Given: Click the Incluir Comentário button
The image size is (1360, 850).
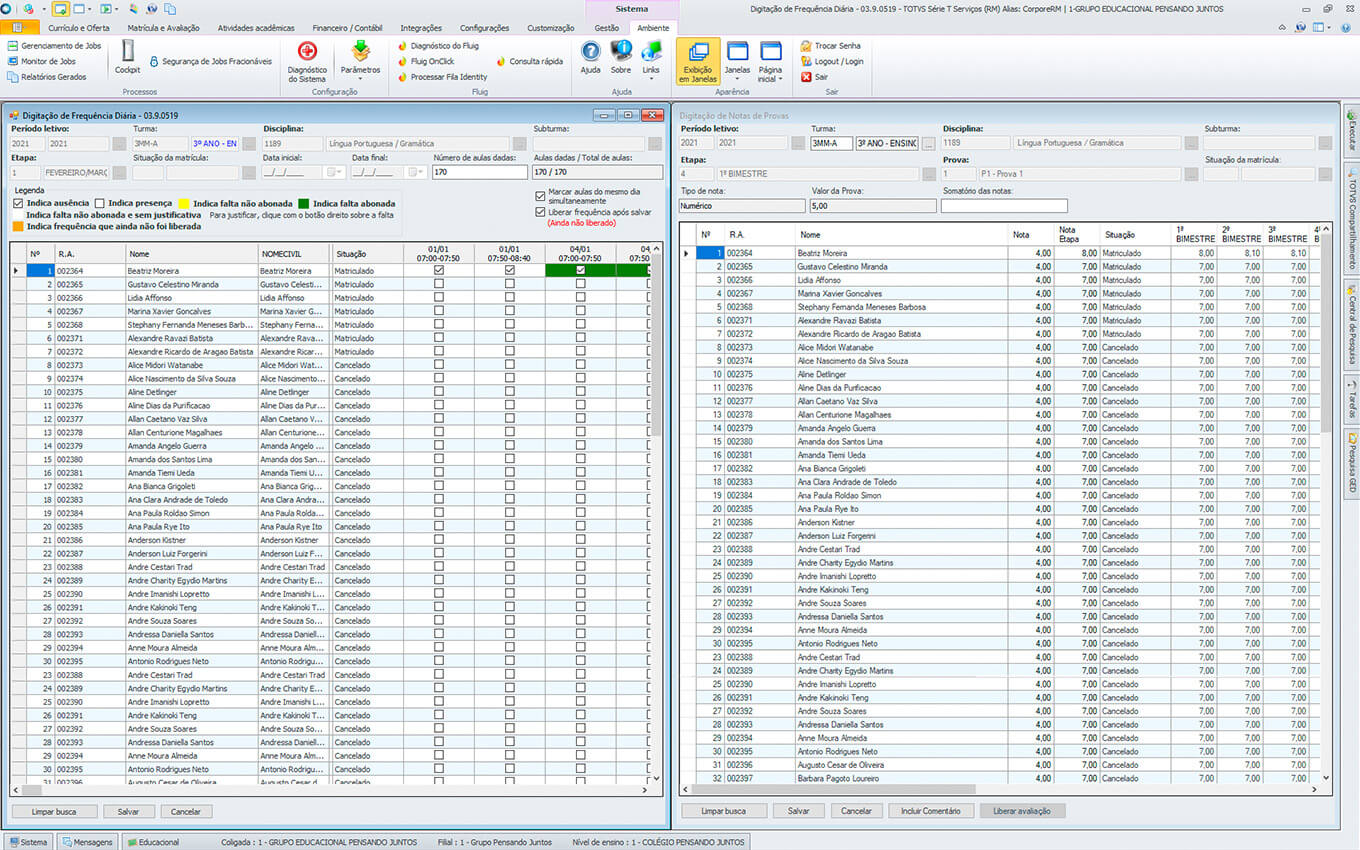Looking at the screenshot, I should pos(930,811).
